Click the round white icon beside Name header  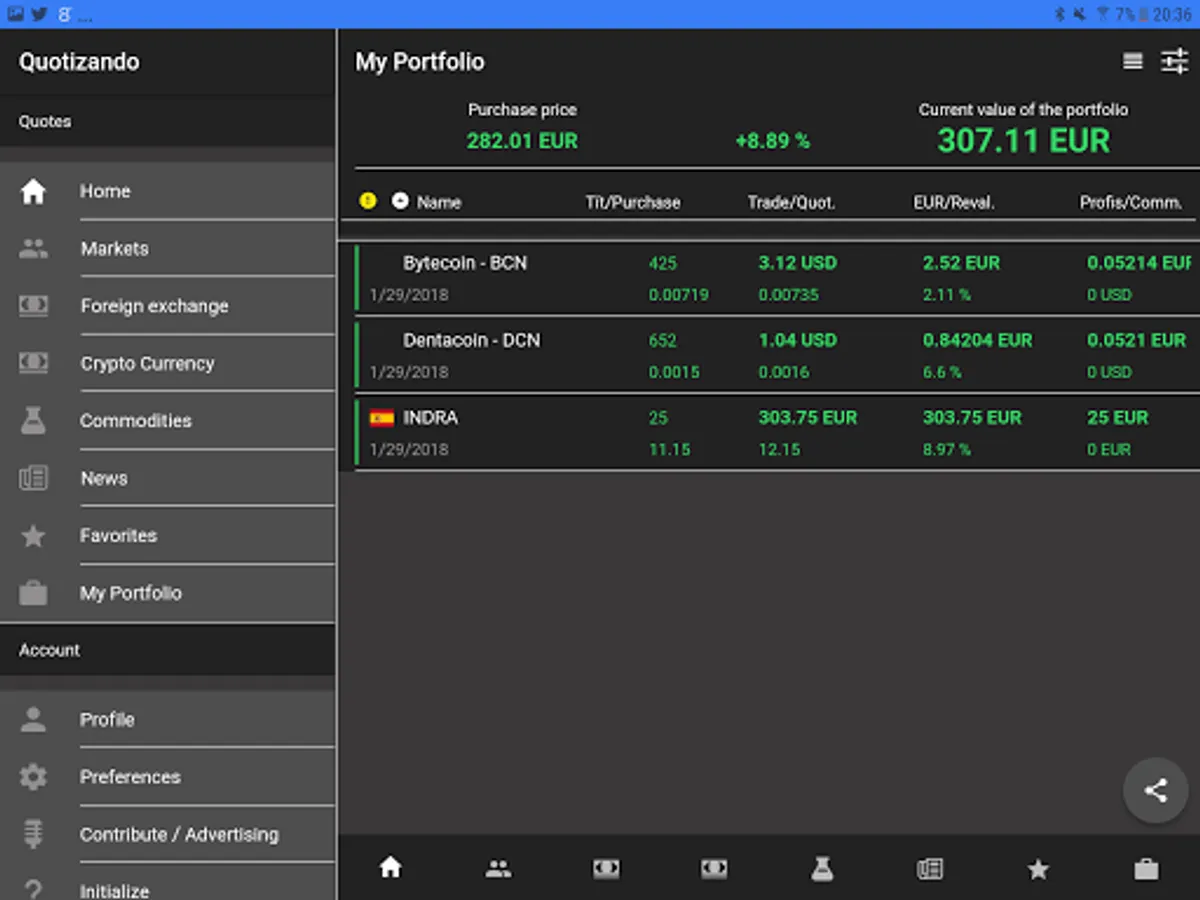point(400,201)
